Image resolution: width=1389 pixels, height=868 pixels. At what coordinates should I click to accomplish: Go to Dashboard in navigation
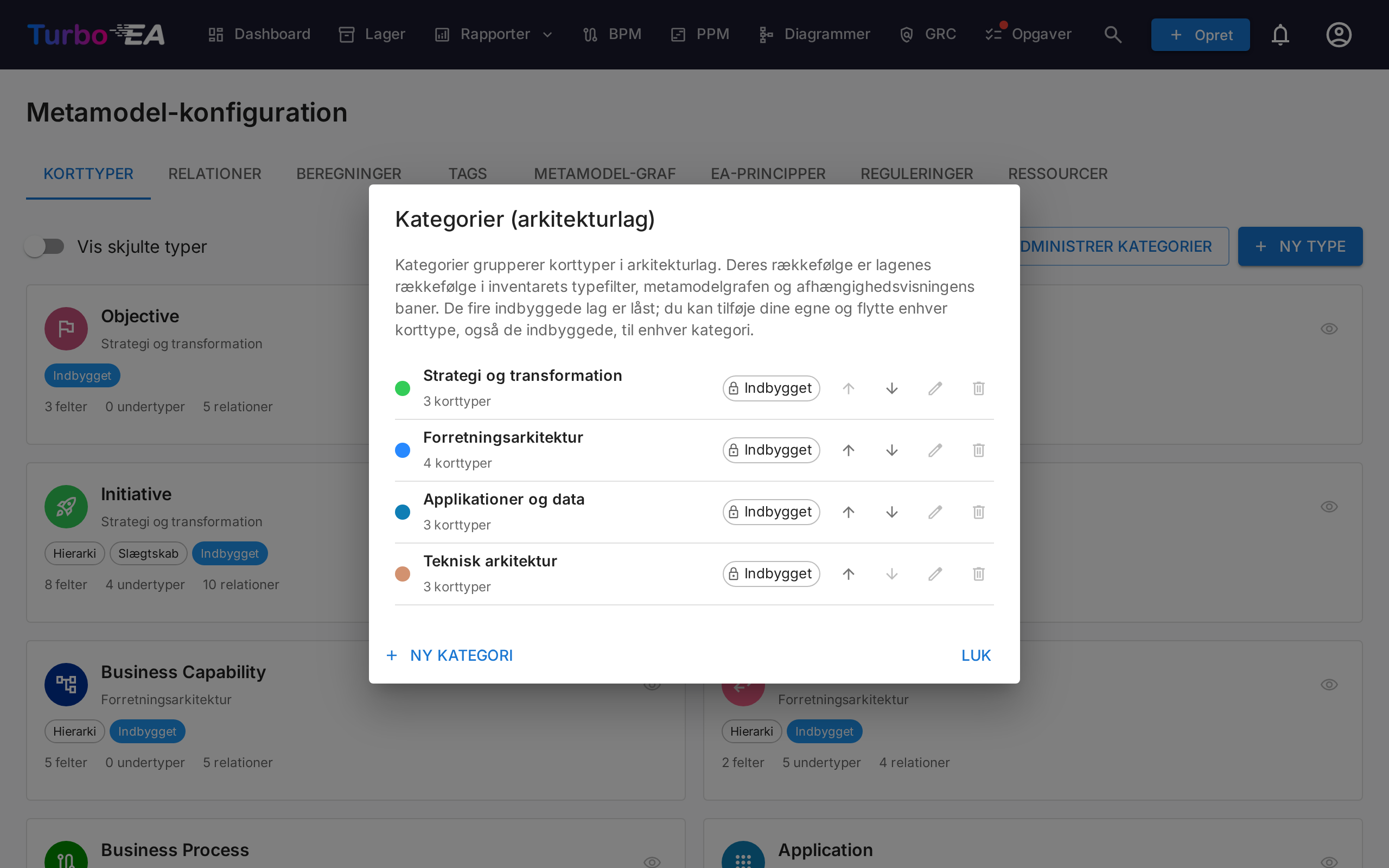259,34
